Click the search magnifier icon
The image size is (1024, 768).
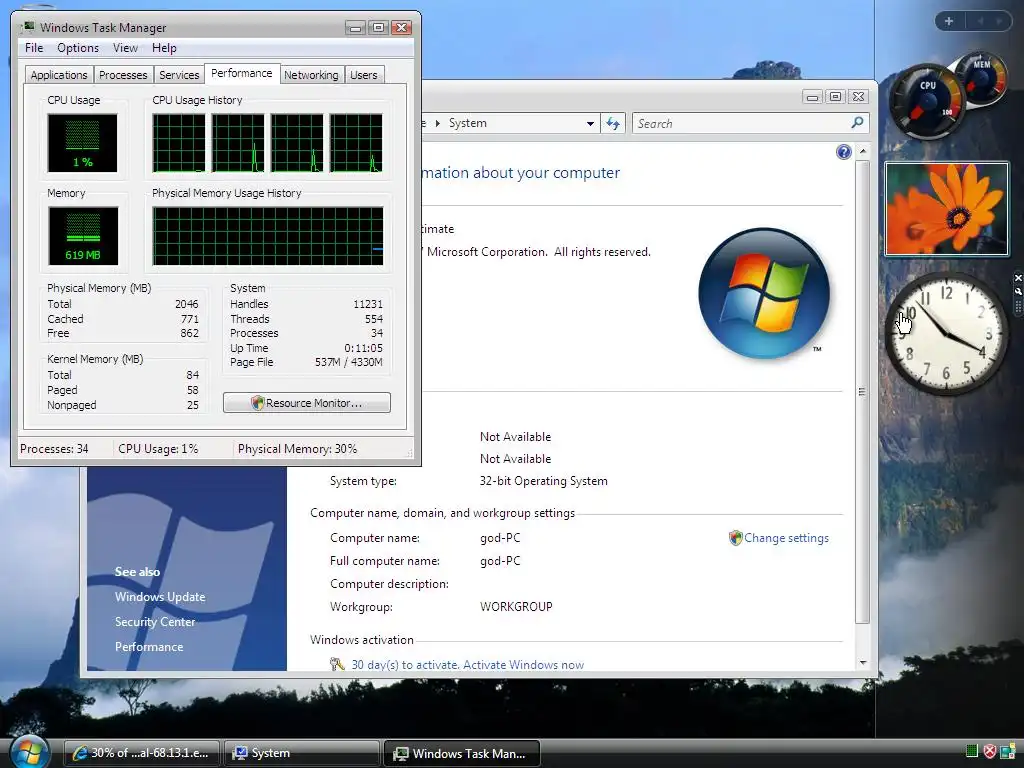[857, 122]
